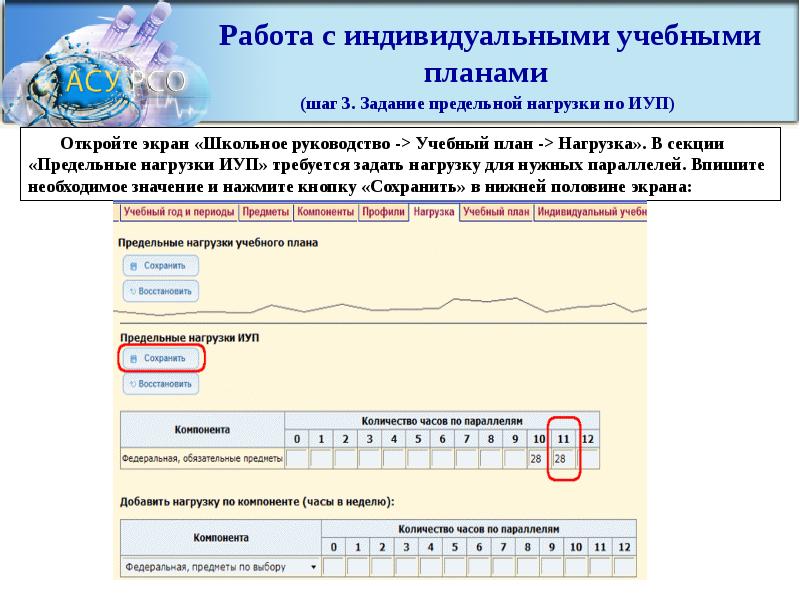Click Сохранить under Предельные нагрузки учебного плана

(x=160, y=266)
